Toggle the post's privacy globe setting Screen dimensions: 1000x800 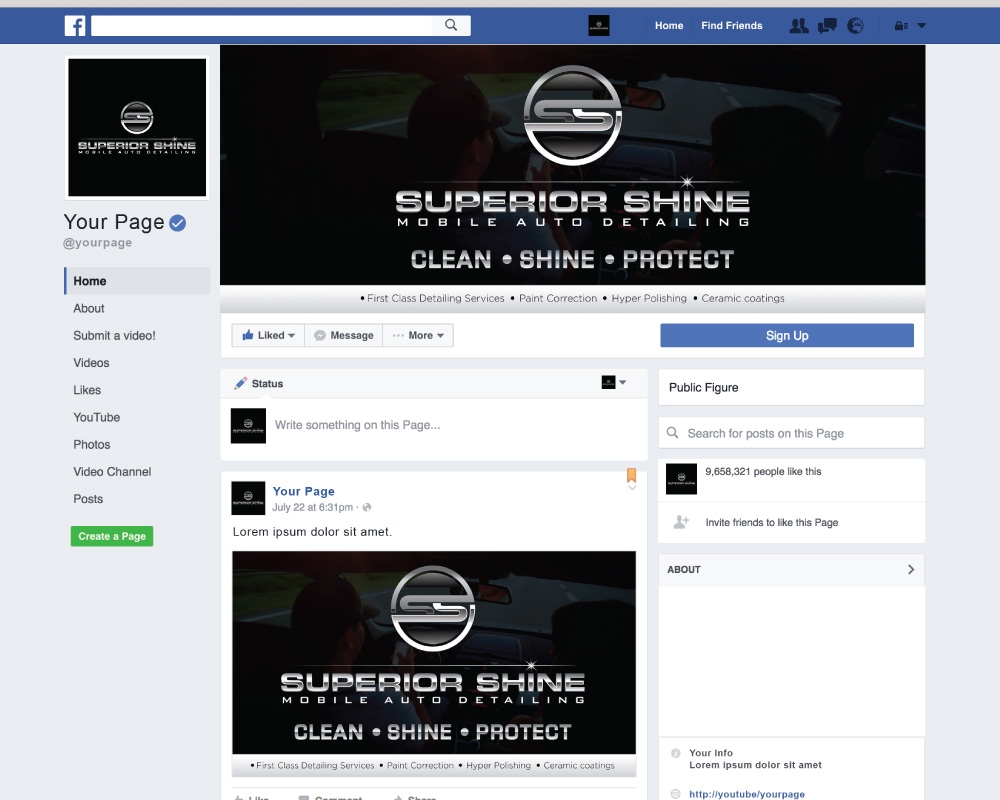(x=366, y=507)
